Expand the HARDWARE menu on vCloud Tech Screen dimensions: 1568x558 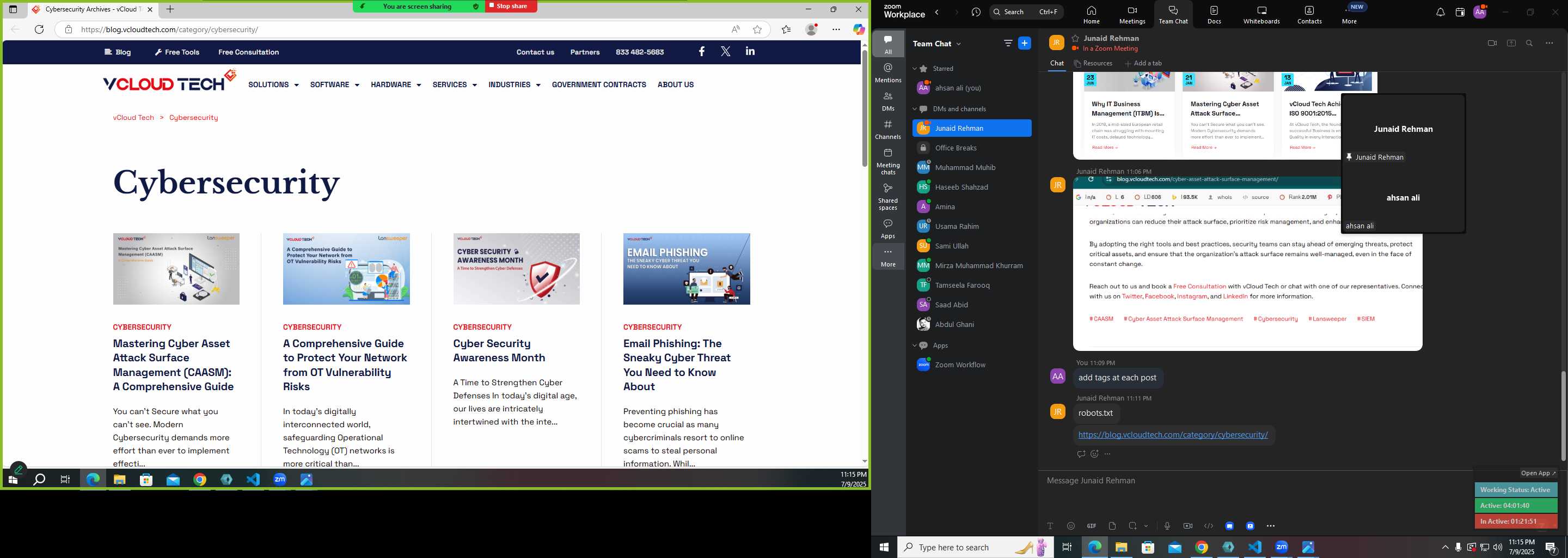pos(396,84)
